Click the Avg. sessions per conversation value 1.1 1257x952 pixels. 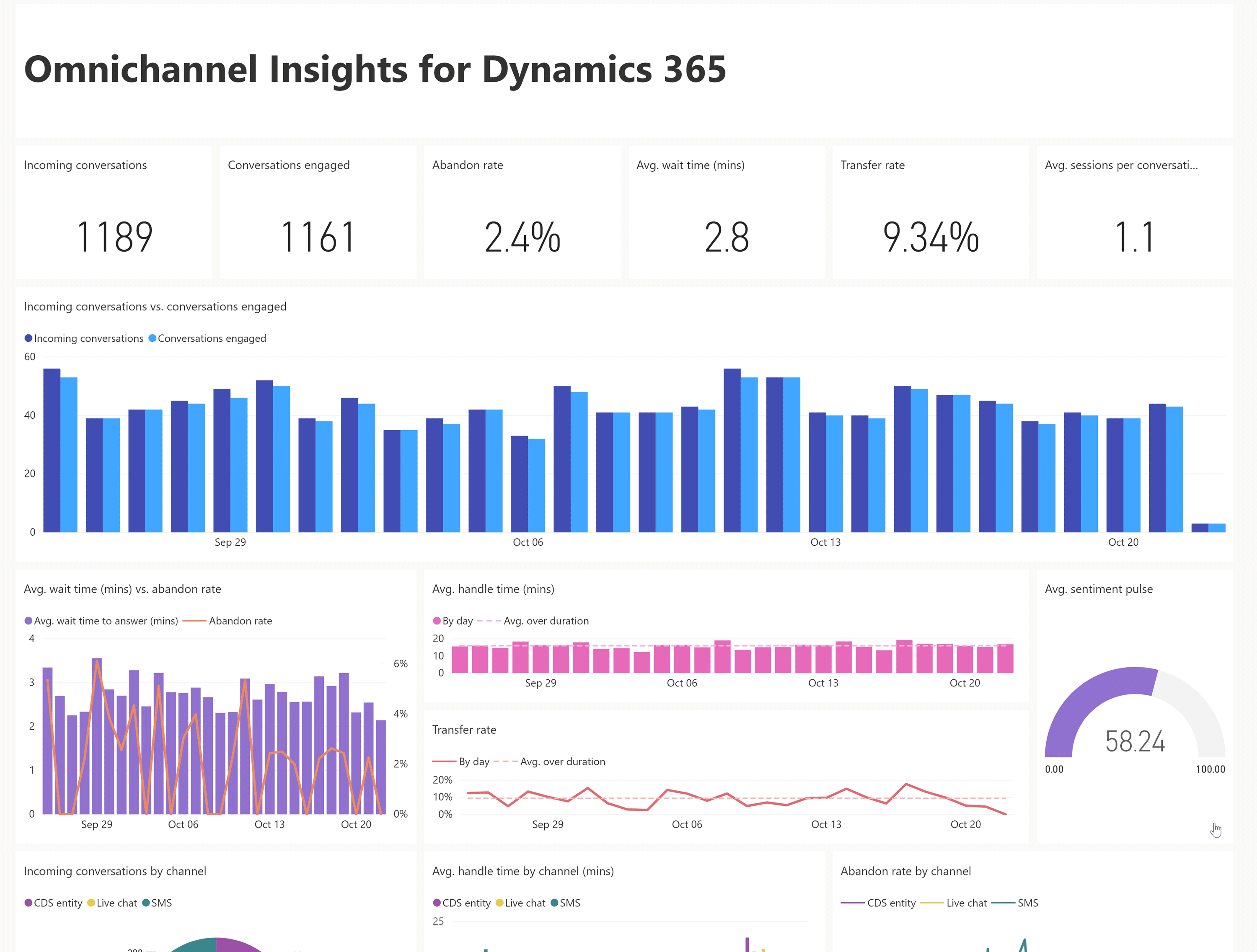click(1134, 237)
